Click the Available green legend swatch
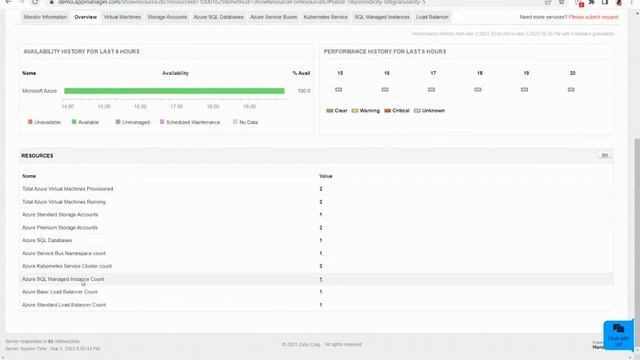Screen dimensions: 640x360 click(x=74, y=122)
